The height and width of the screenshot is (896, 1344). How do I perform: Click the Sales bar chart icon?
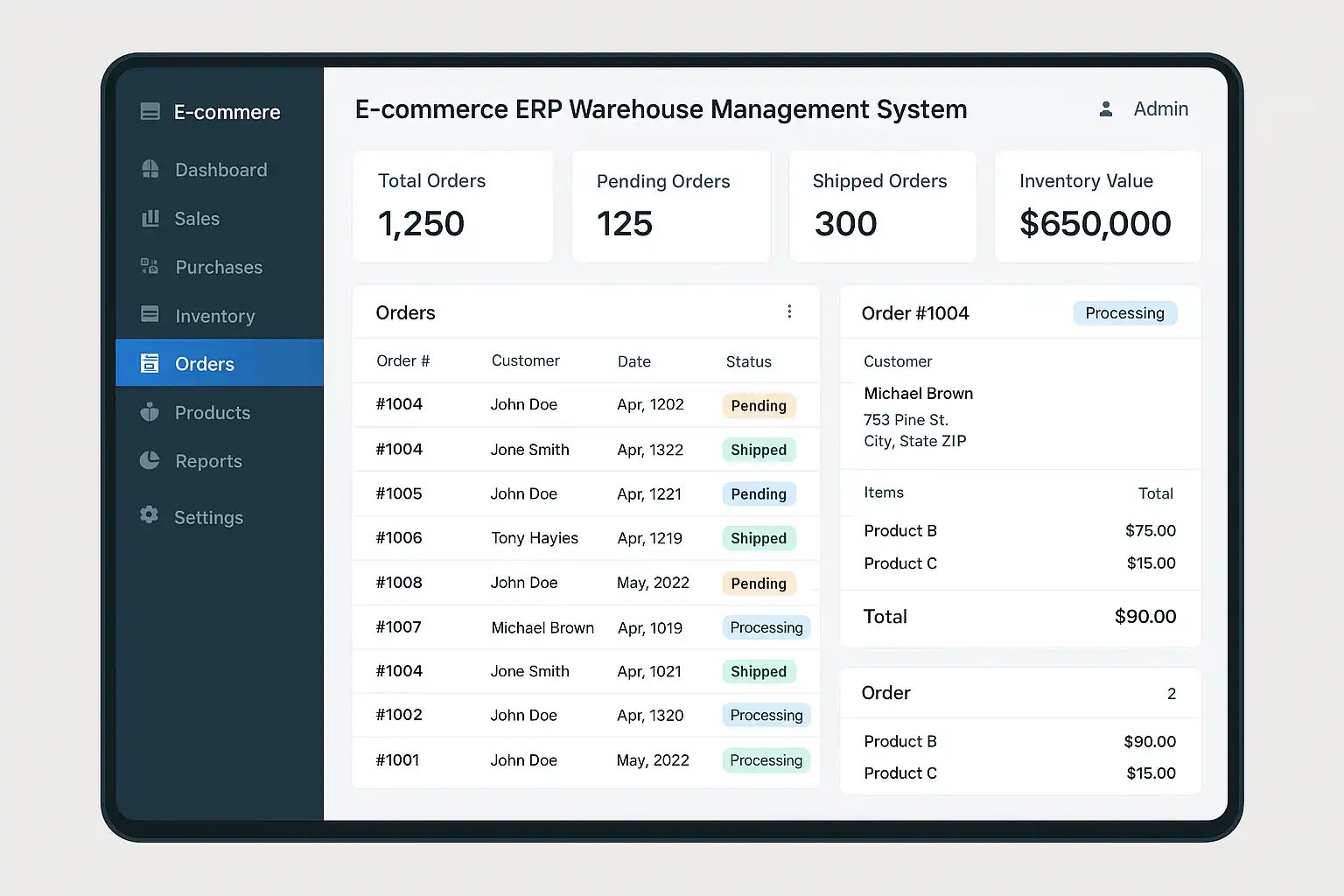click(x=150, y=218)
